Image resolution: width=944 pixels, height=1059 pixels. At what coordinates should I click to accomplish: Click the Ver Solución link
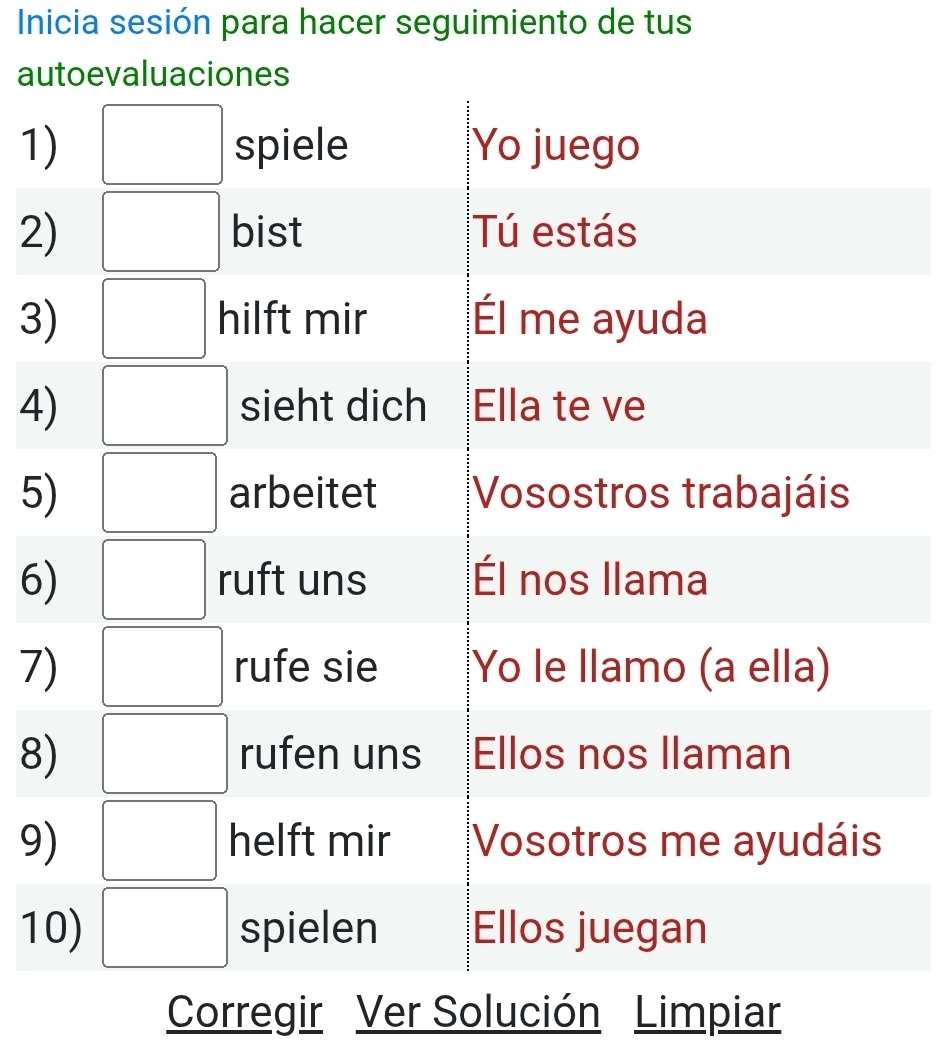click(479, 1012)
